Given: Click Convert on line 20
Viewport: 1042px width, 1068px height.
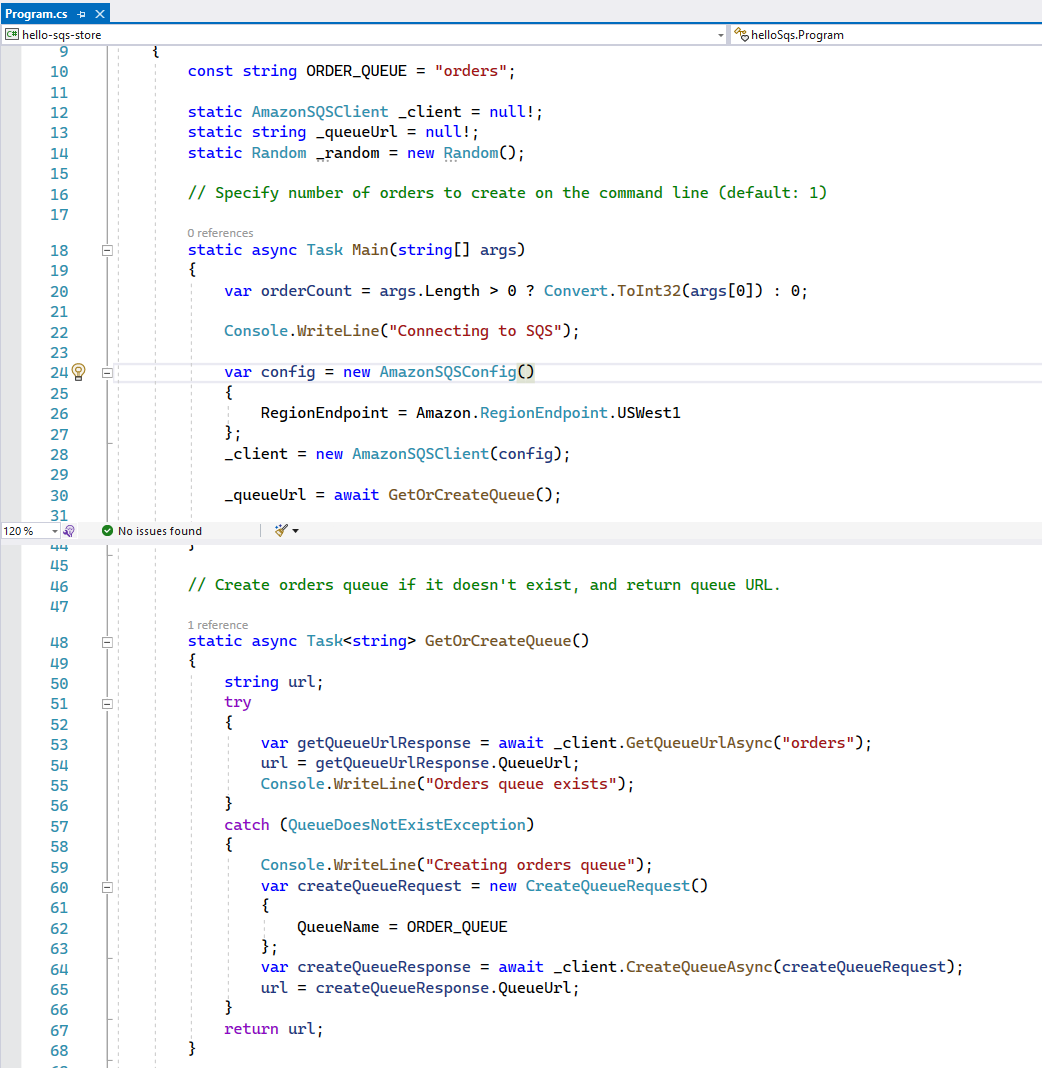Looking at the screenshot, I should click(575, 291).
